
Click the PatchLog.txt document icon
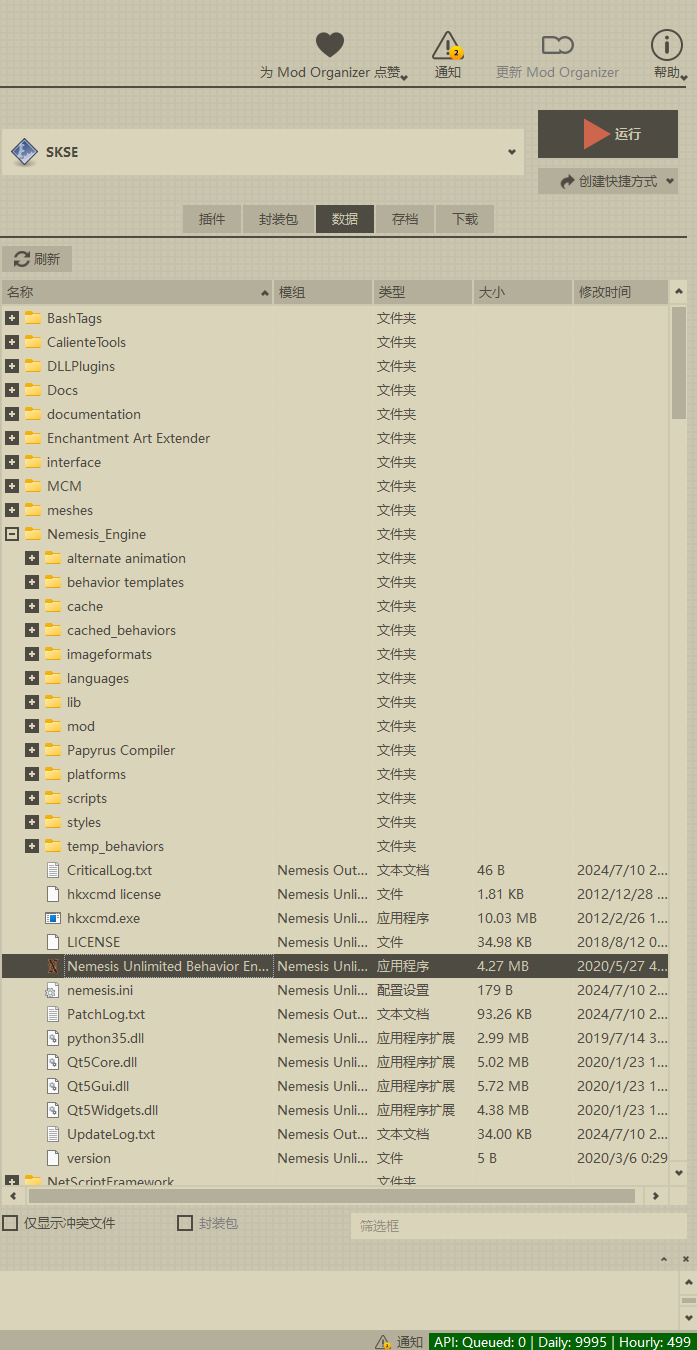[53, 1014]
